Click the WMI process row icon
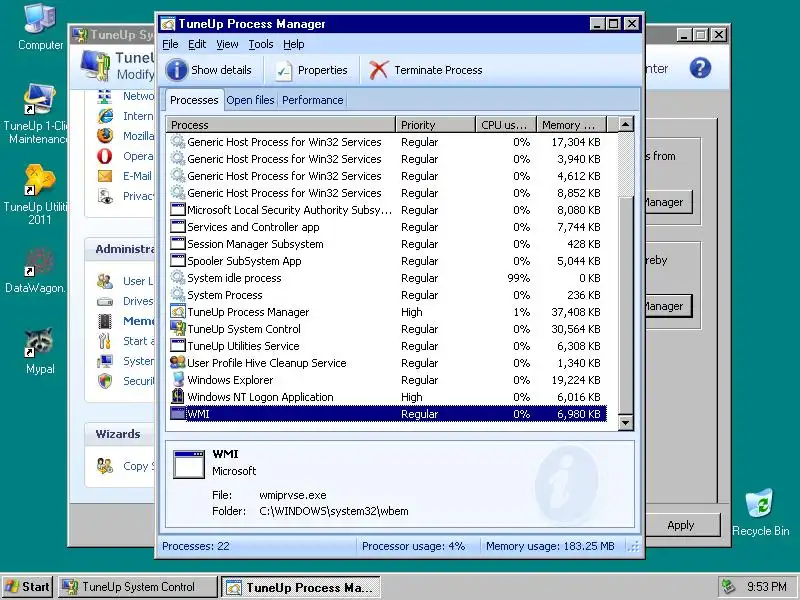 point(178,414)
